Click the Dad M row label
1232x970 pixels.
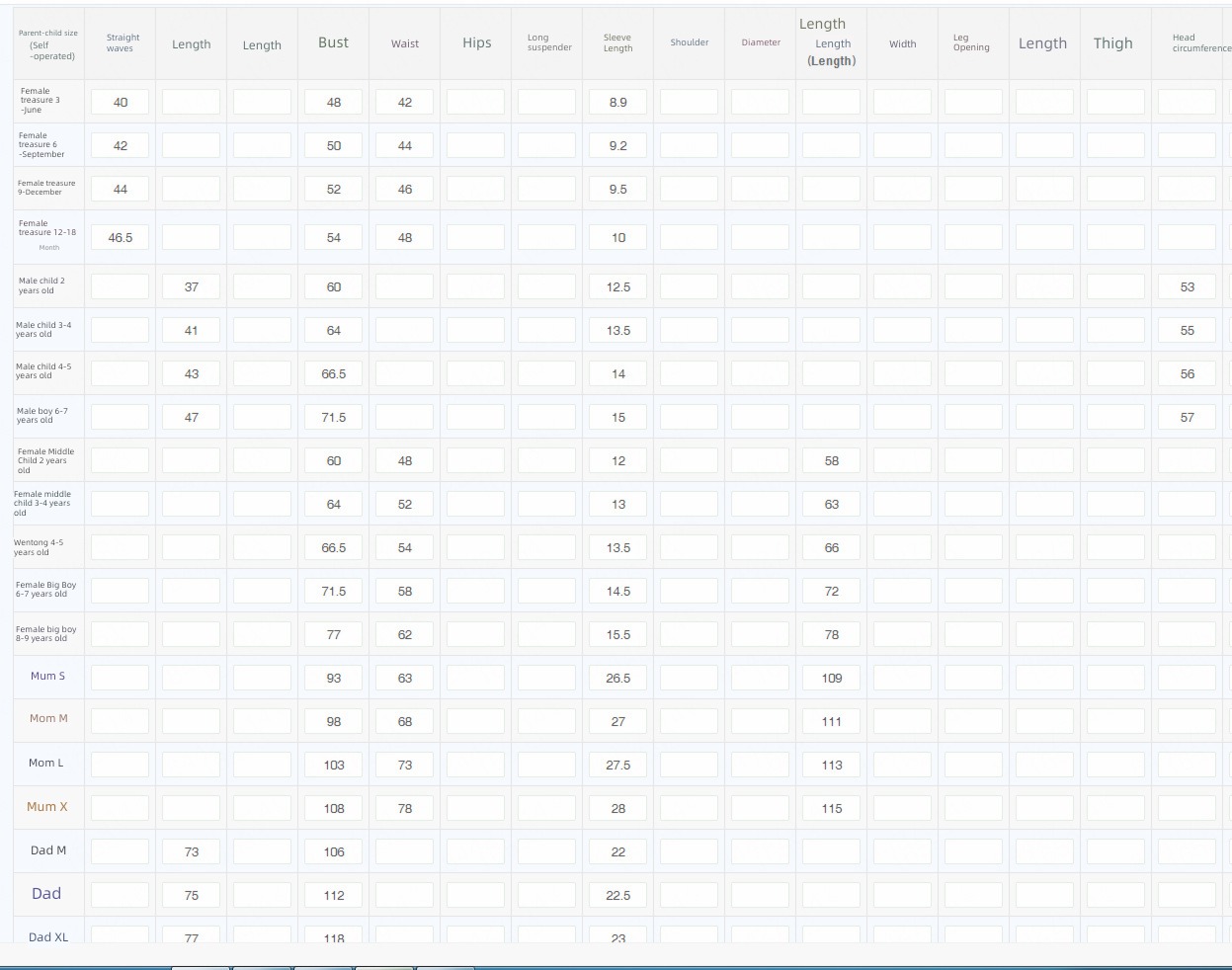[x=48, y=849]
